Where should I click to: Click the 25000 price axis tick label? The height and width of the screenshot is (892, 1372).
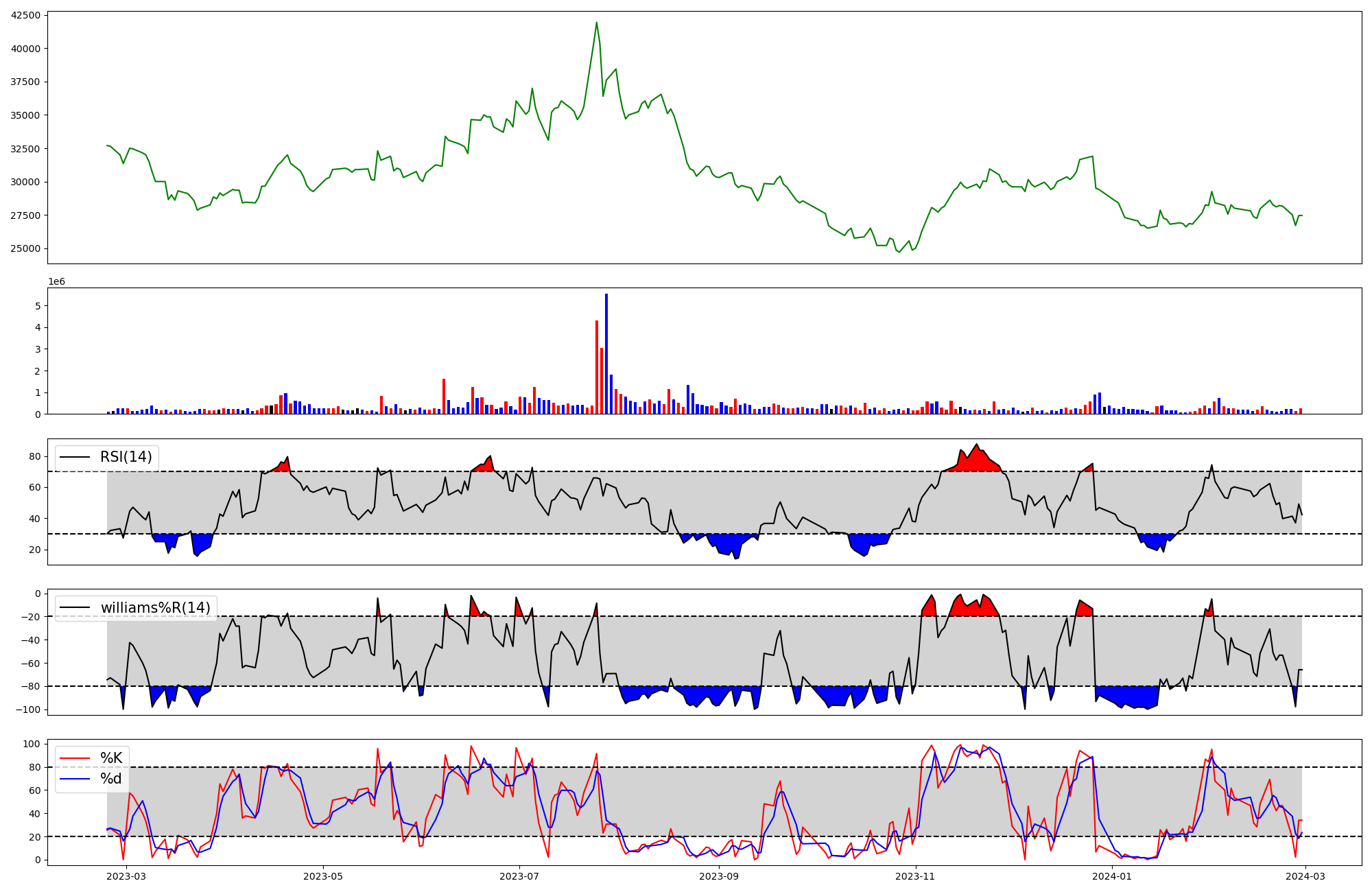(25, 248)
